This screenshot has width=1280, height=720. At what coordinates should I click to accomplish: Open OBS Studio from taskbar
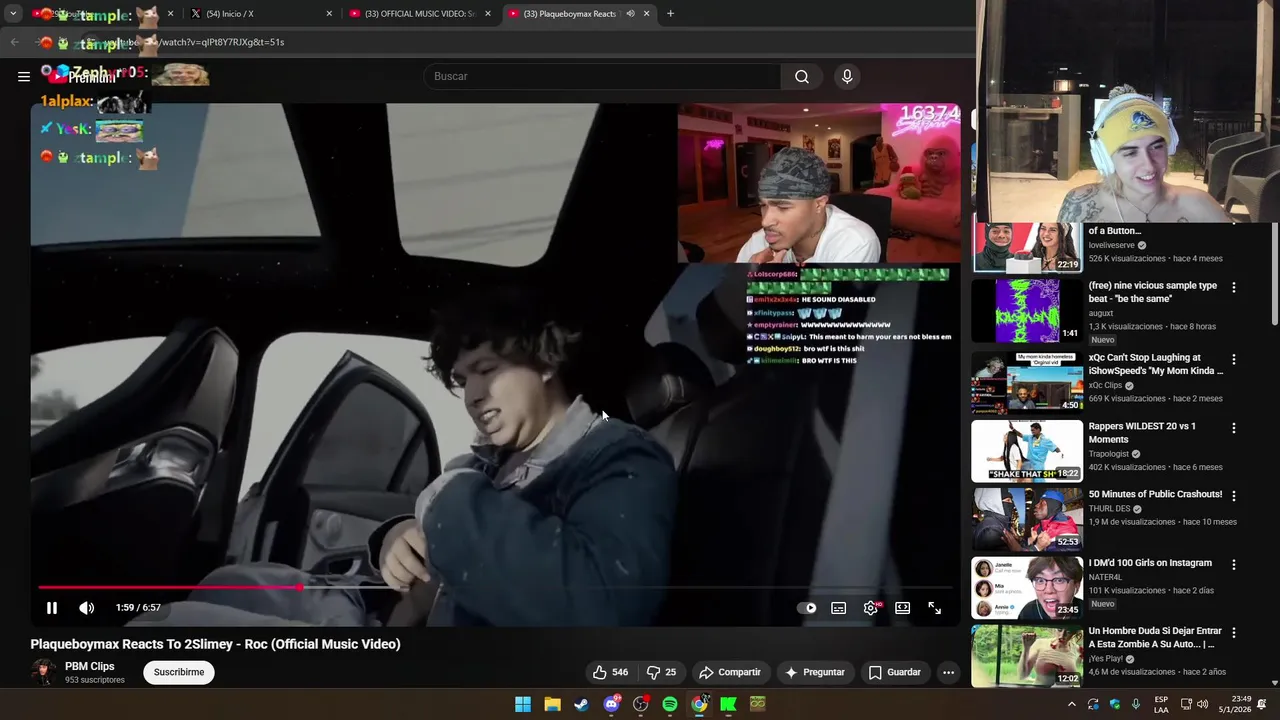(640, 704)
